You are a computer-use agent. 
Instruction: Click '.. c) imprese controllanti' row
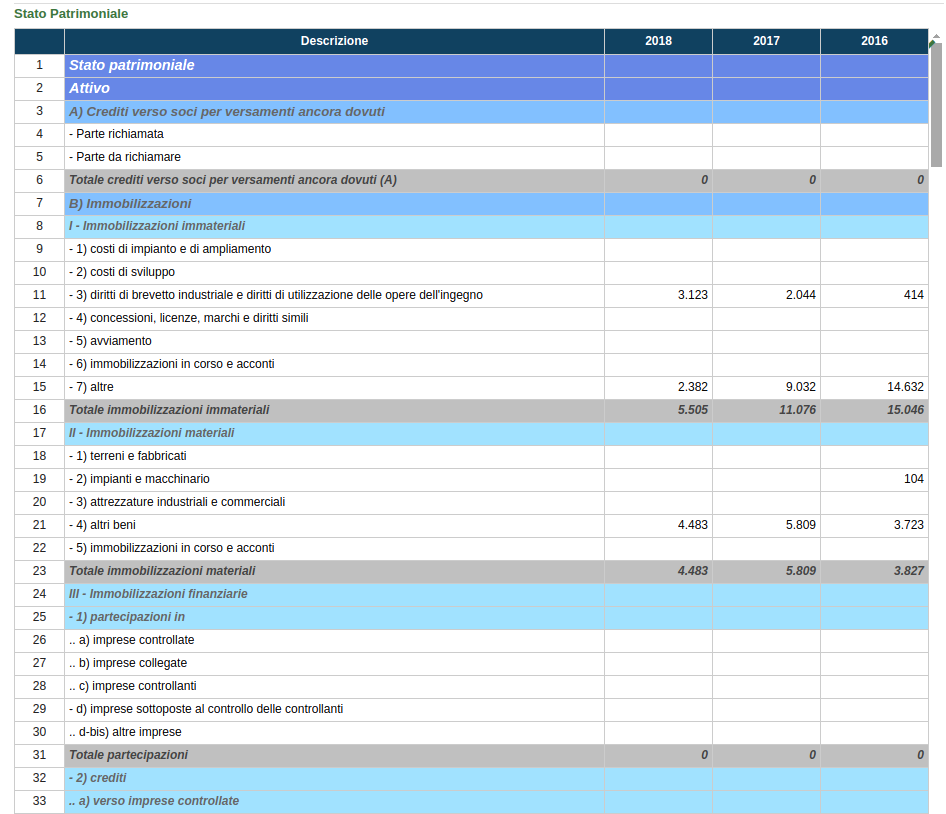[471, 686]
